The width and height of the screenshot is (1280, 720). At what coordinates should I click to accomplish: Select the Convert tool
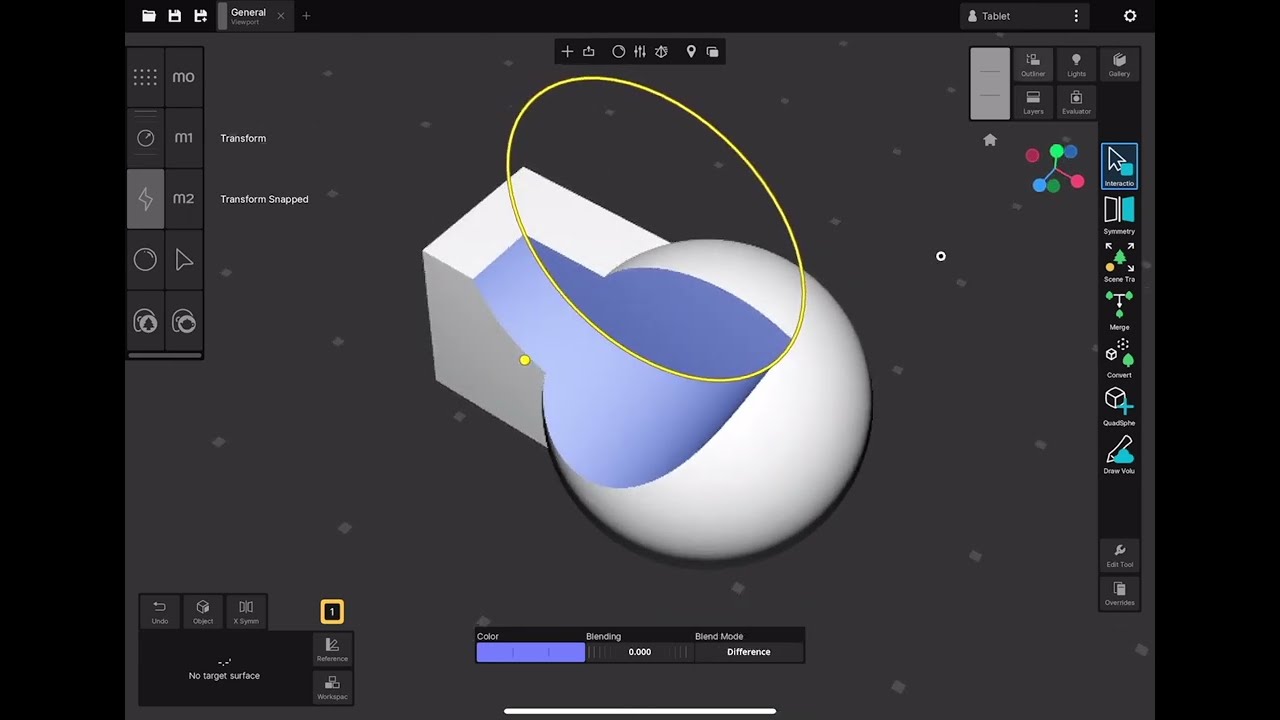(x=1119, y=359)
